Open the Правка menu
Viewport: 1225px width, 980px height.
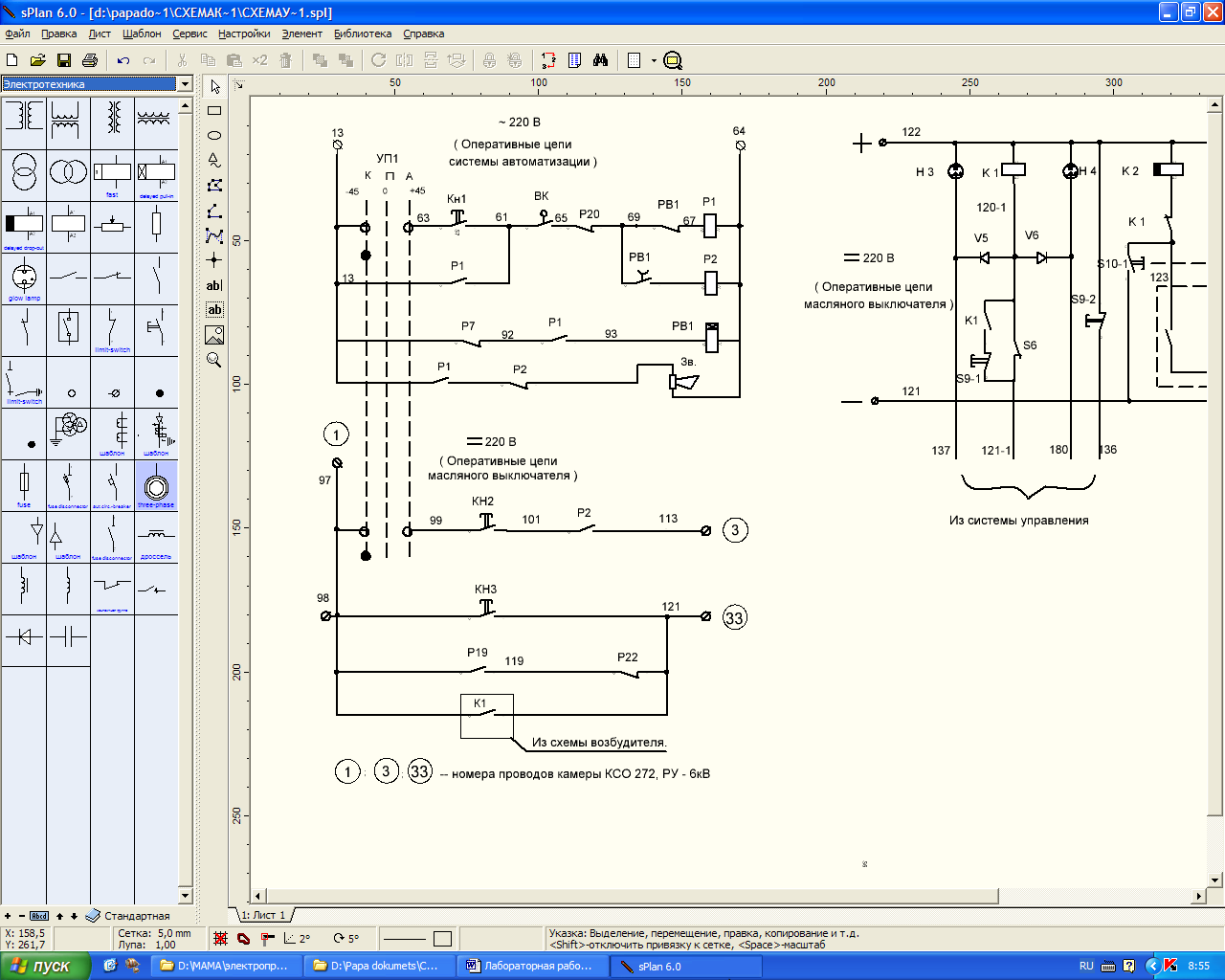[x=59, y=33]
